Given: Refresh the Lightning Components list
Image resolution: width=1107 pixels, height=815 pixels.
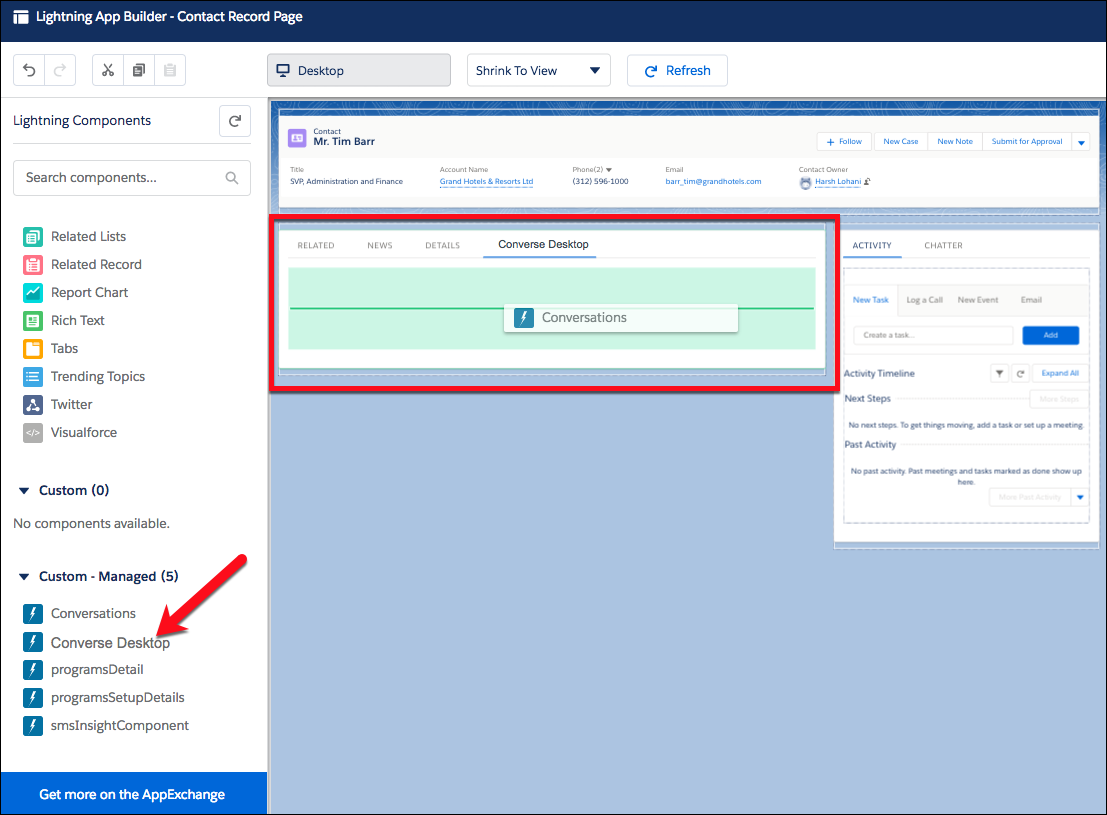Looking at the screenshot, I should click(235, 121).
